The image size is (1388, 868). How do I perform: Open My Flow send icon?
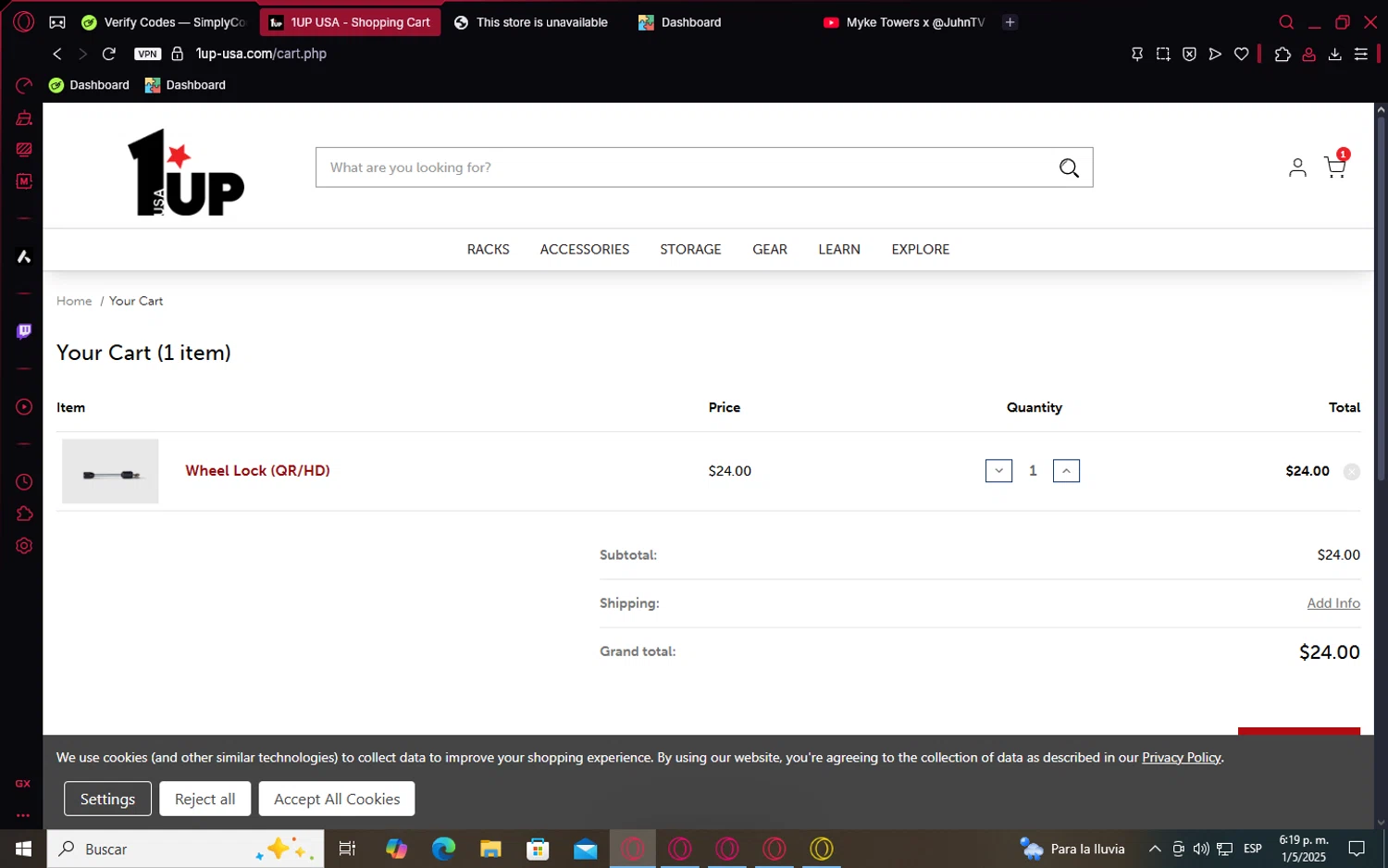coord(1215,55)
